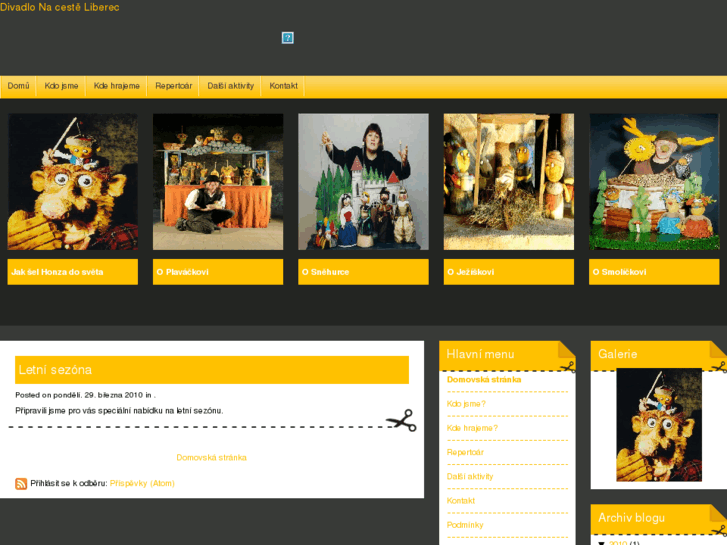Select Domovská stránka in Hlavní menu
This screenshot has width=727, height=545.
coord(484,379)
